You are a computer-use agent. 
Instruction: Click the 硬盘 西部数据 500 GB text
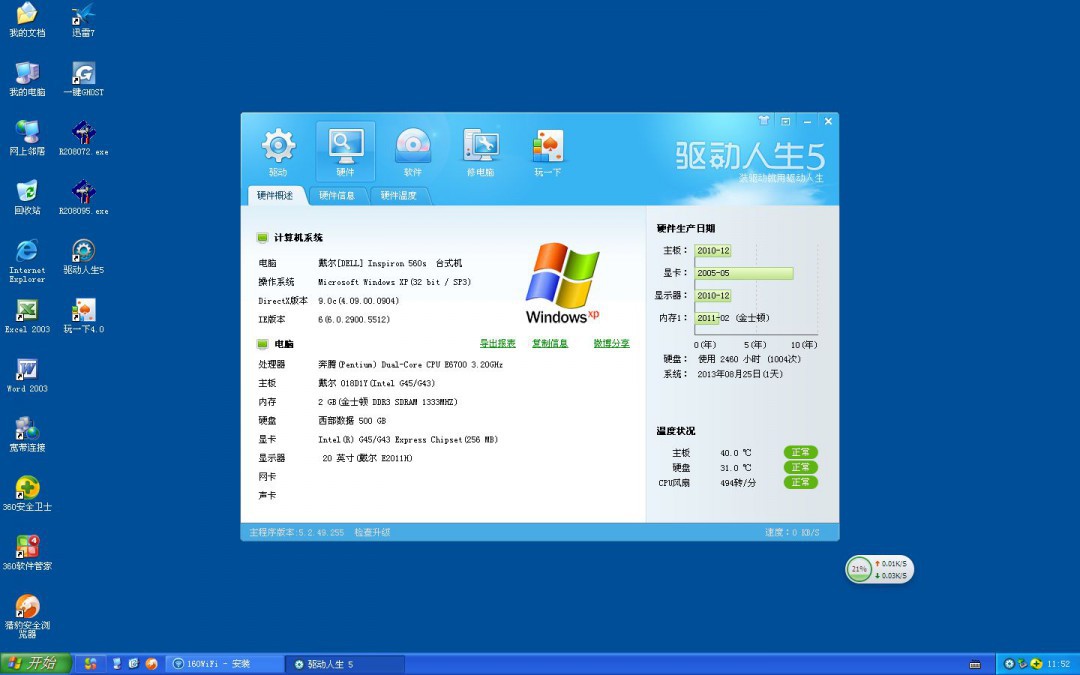click(352, 421)
